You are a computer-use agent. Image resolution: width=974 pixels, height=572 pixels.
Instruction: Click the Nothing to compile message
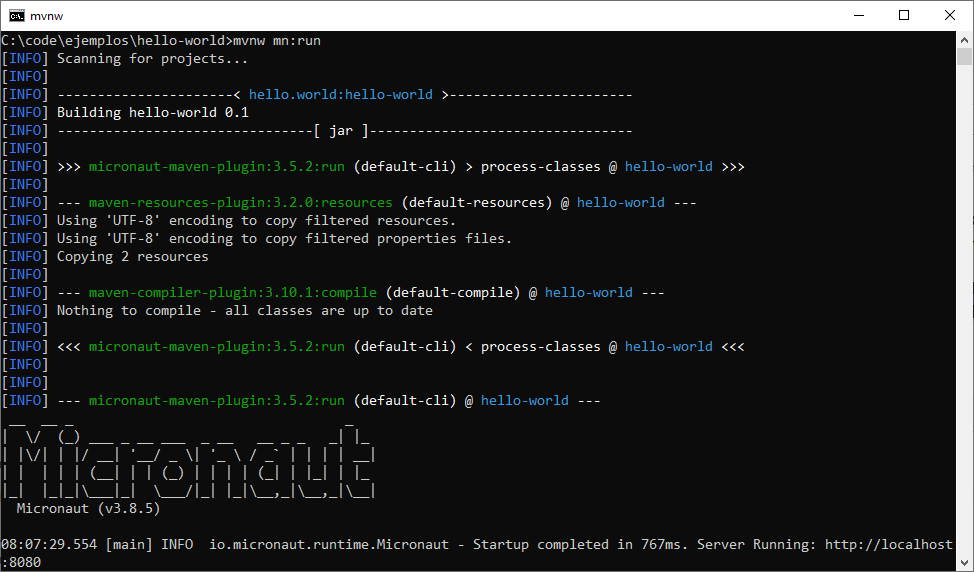(245, 311)
